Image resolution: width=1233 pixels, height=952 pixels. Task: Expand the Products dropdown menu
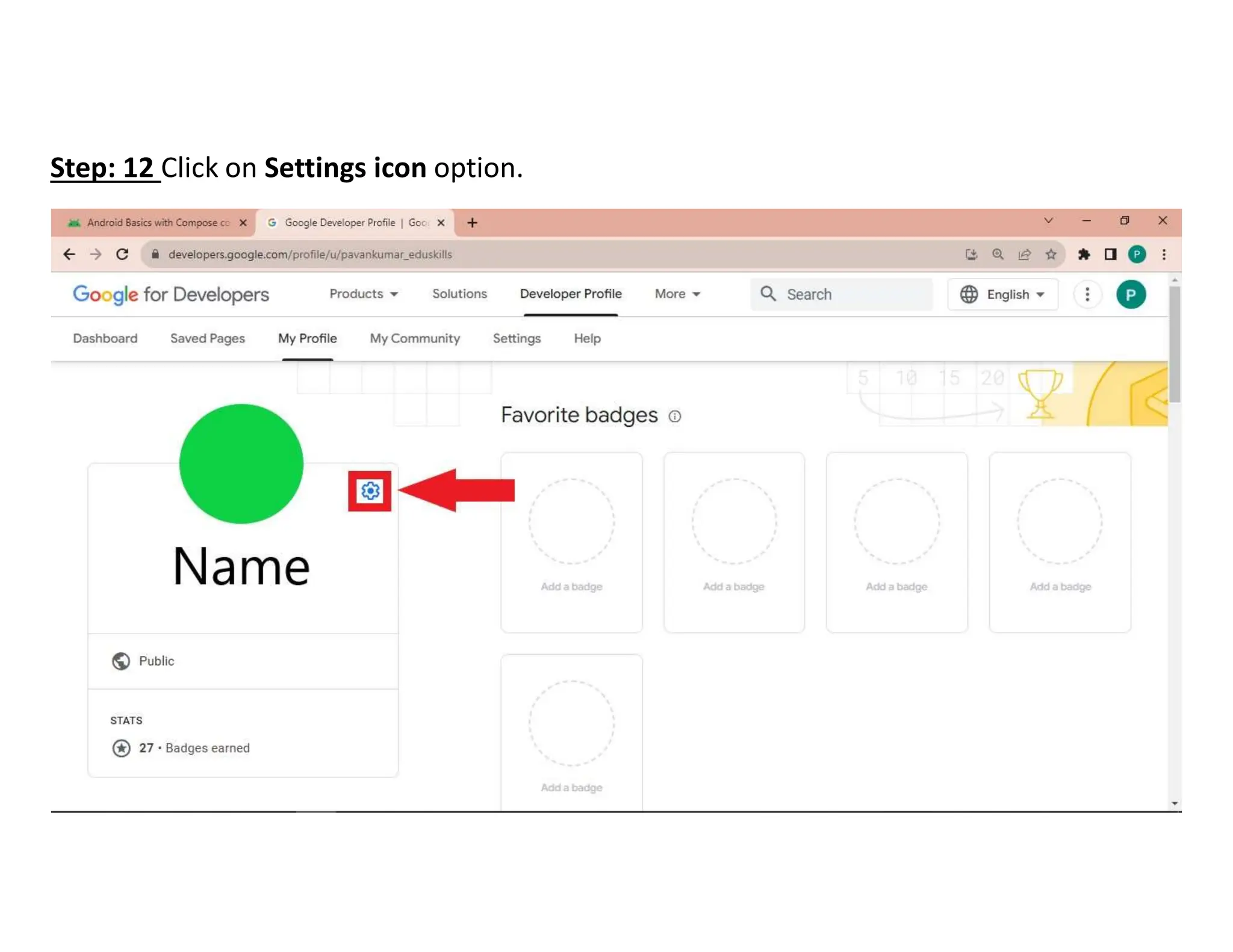363,294
